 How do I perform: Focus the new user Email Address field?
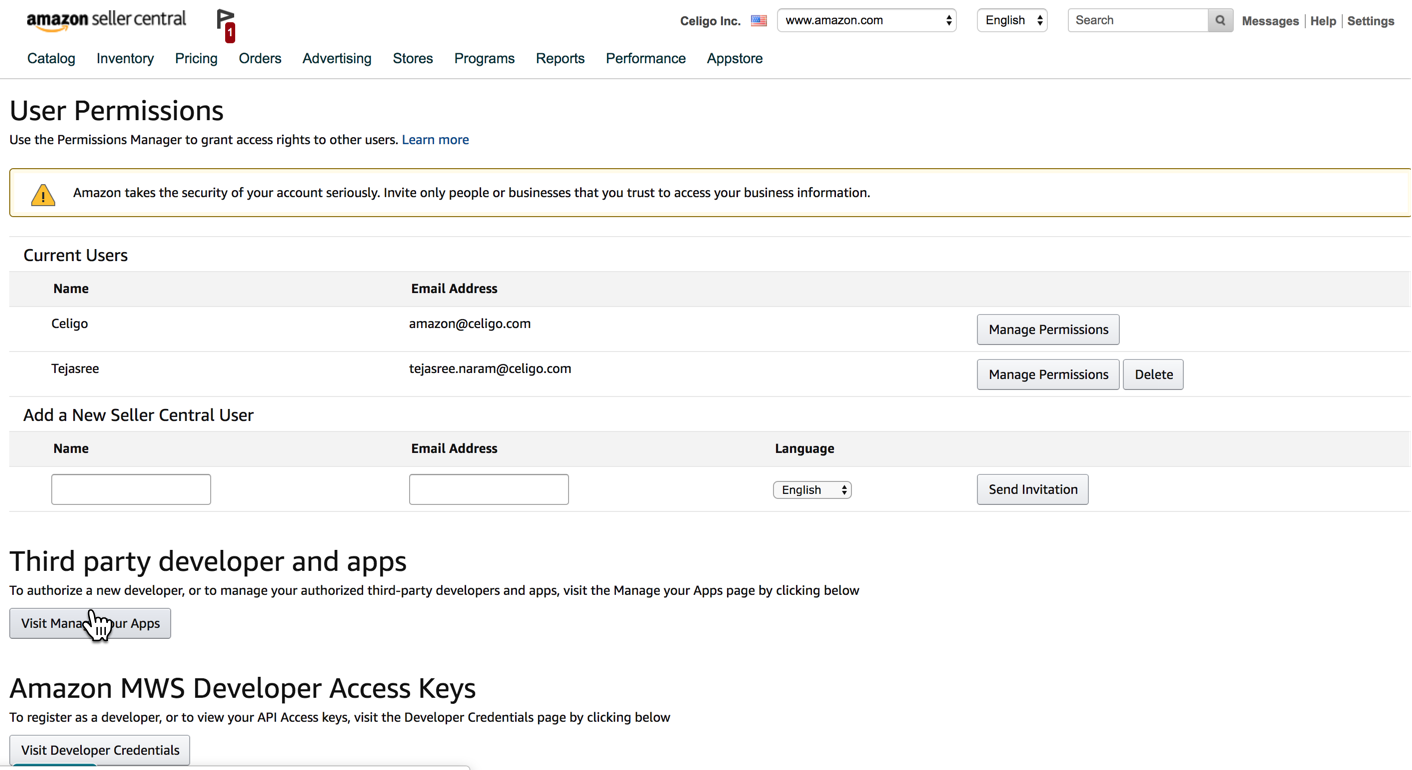click(x=489, y=489)
